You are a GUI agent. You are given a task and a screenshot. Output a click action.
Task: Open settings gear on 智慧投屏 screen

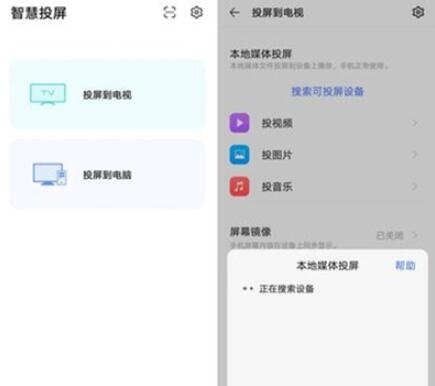click(x=196, y=13)
